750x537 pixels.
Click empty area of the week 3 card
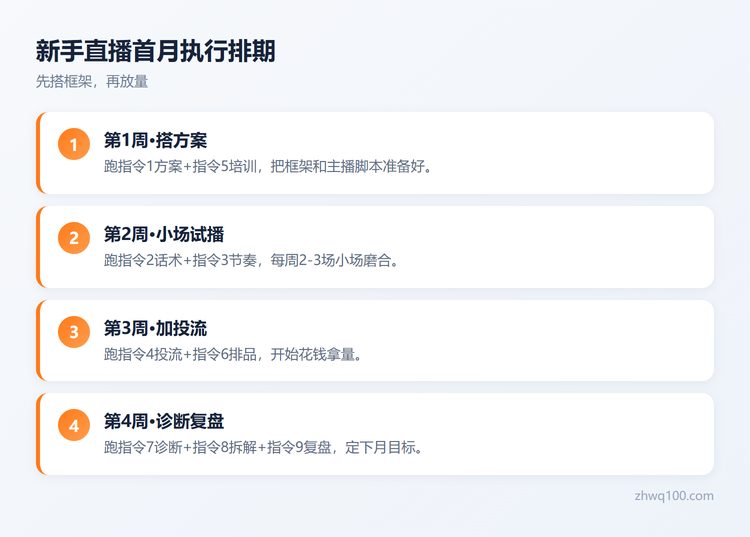(550, 340)
